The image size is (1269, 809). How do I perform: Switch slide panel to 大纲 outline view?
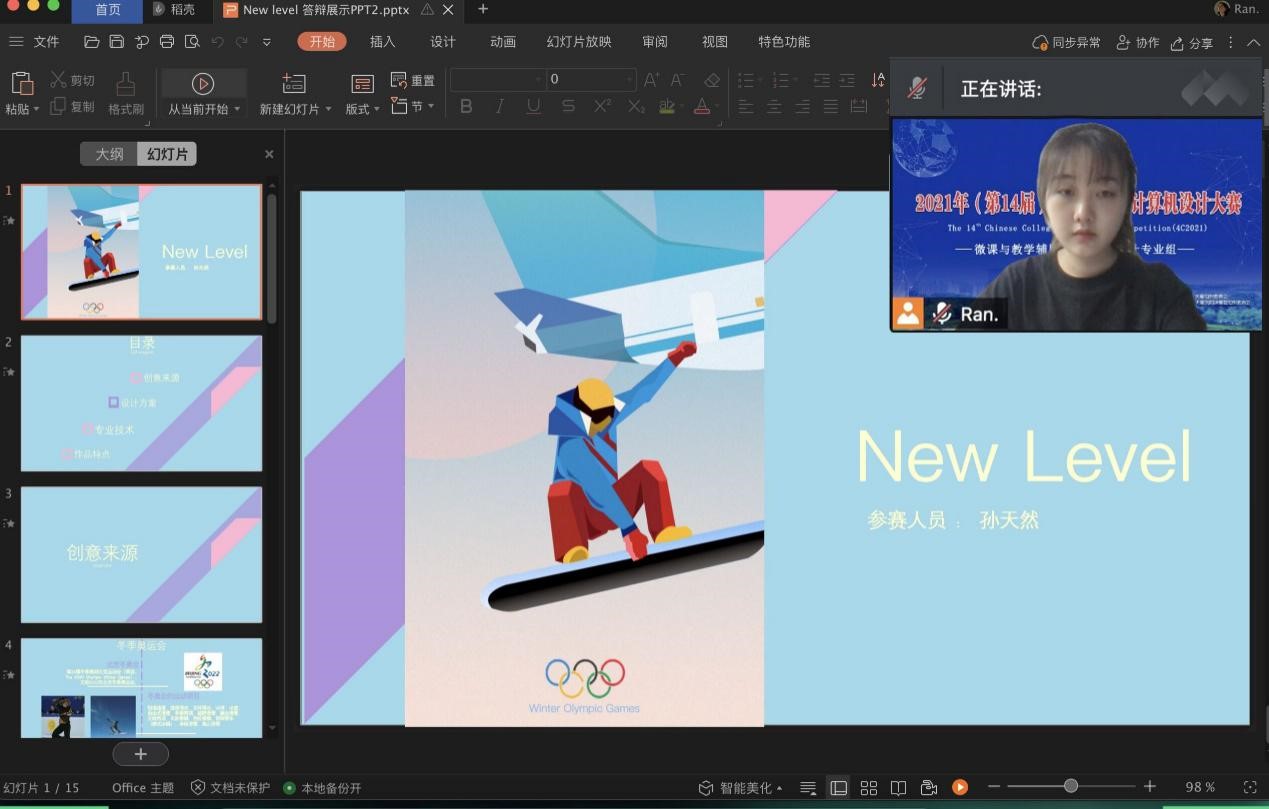click(x=109, y=154)
